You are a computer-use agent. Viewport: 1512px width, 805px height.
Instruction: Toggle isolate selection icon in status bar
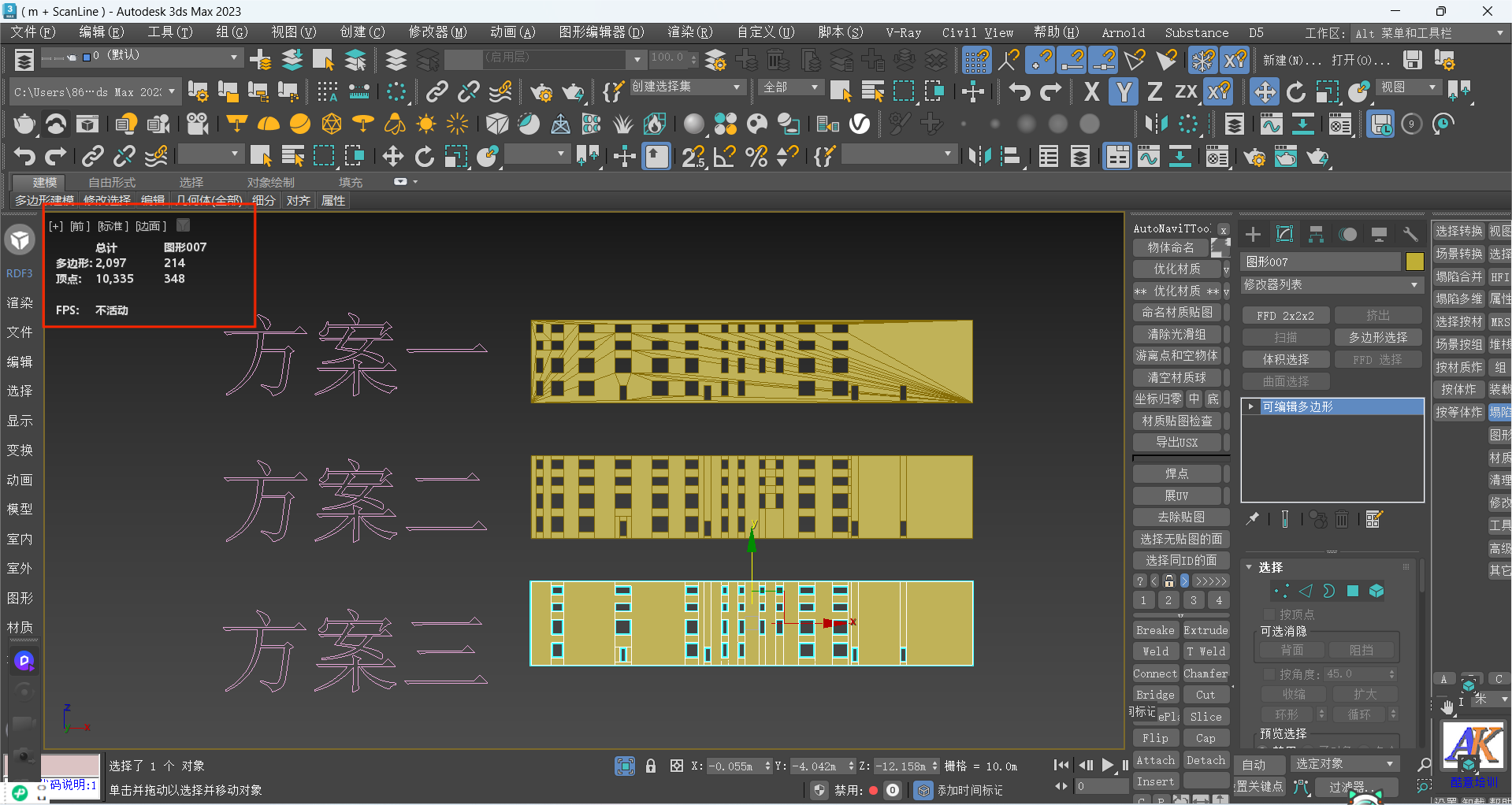tap(625, 766)
